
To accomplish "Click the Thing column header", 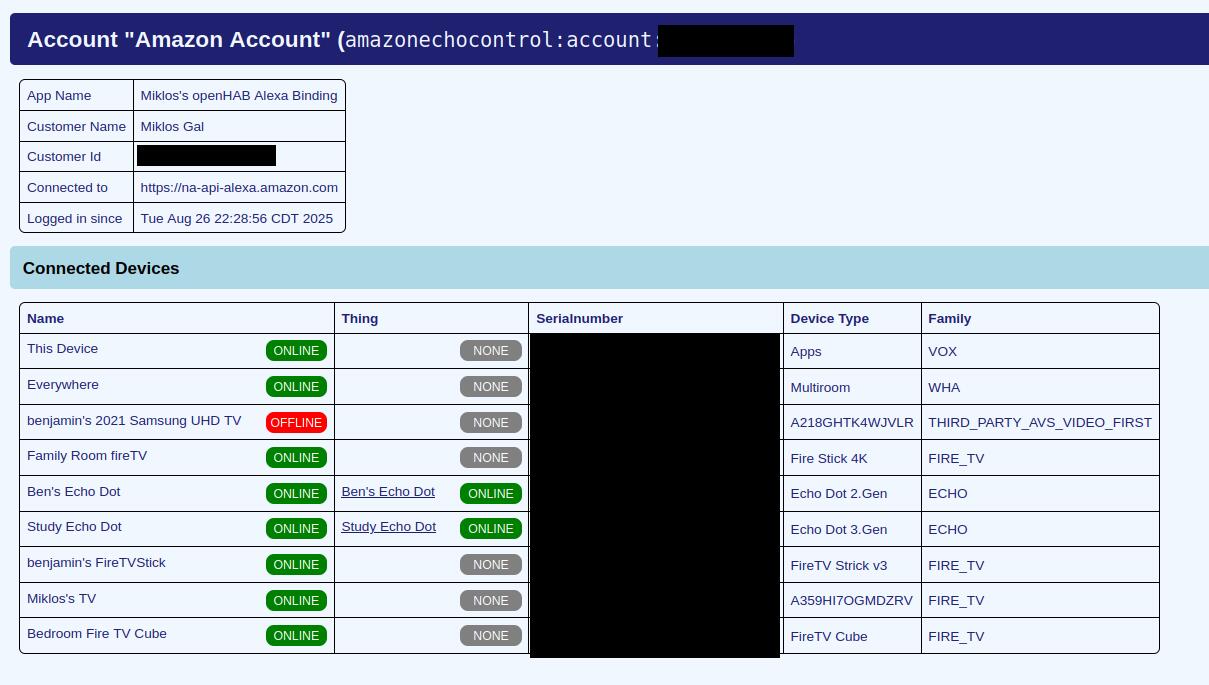I will [x=360, y=318].
